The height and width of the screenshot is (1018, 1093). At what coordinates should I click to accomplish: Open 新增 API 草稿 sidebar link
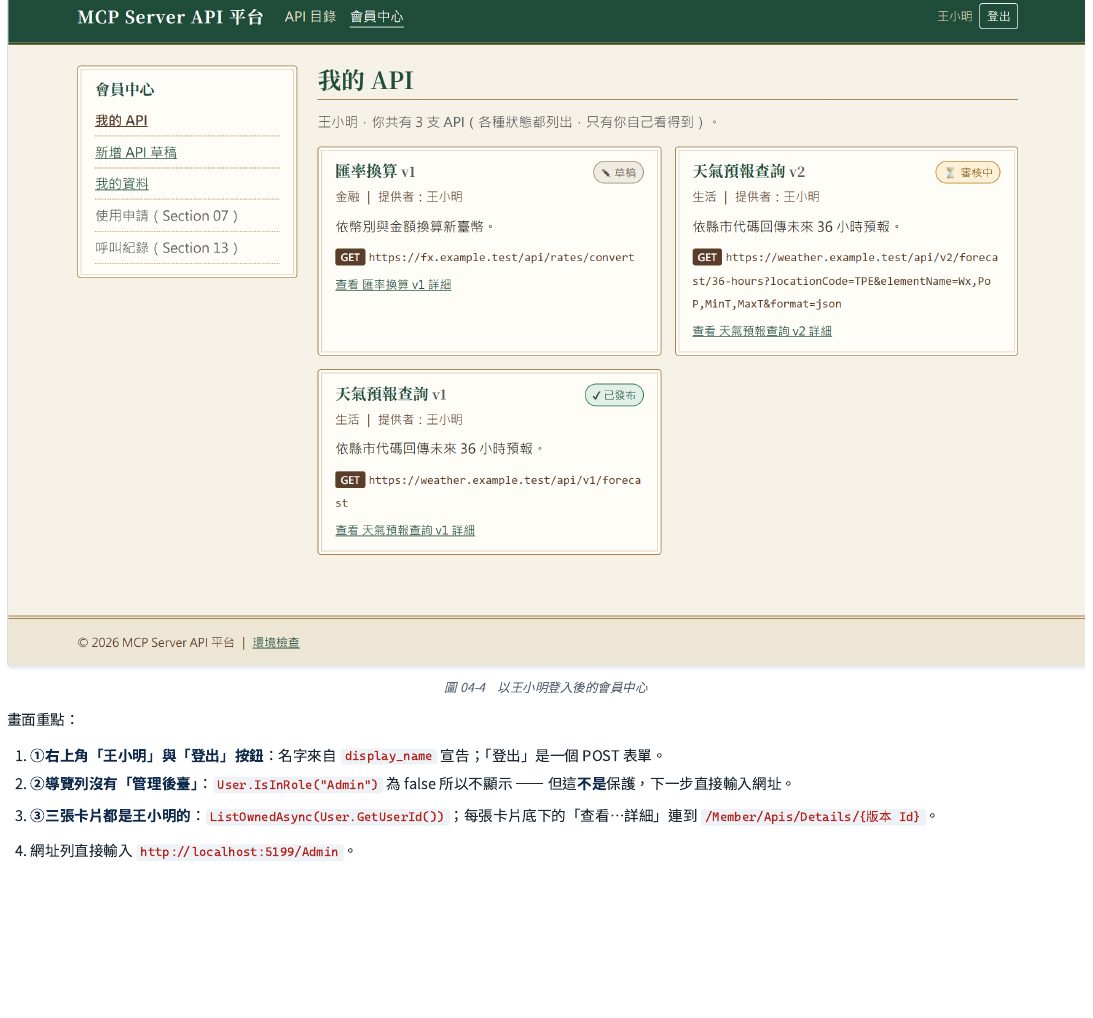(x=136, y=153)
